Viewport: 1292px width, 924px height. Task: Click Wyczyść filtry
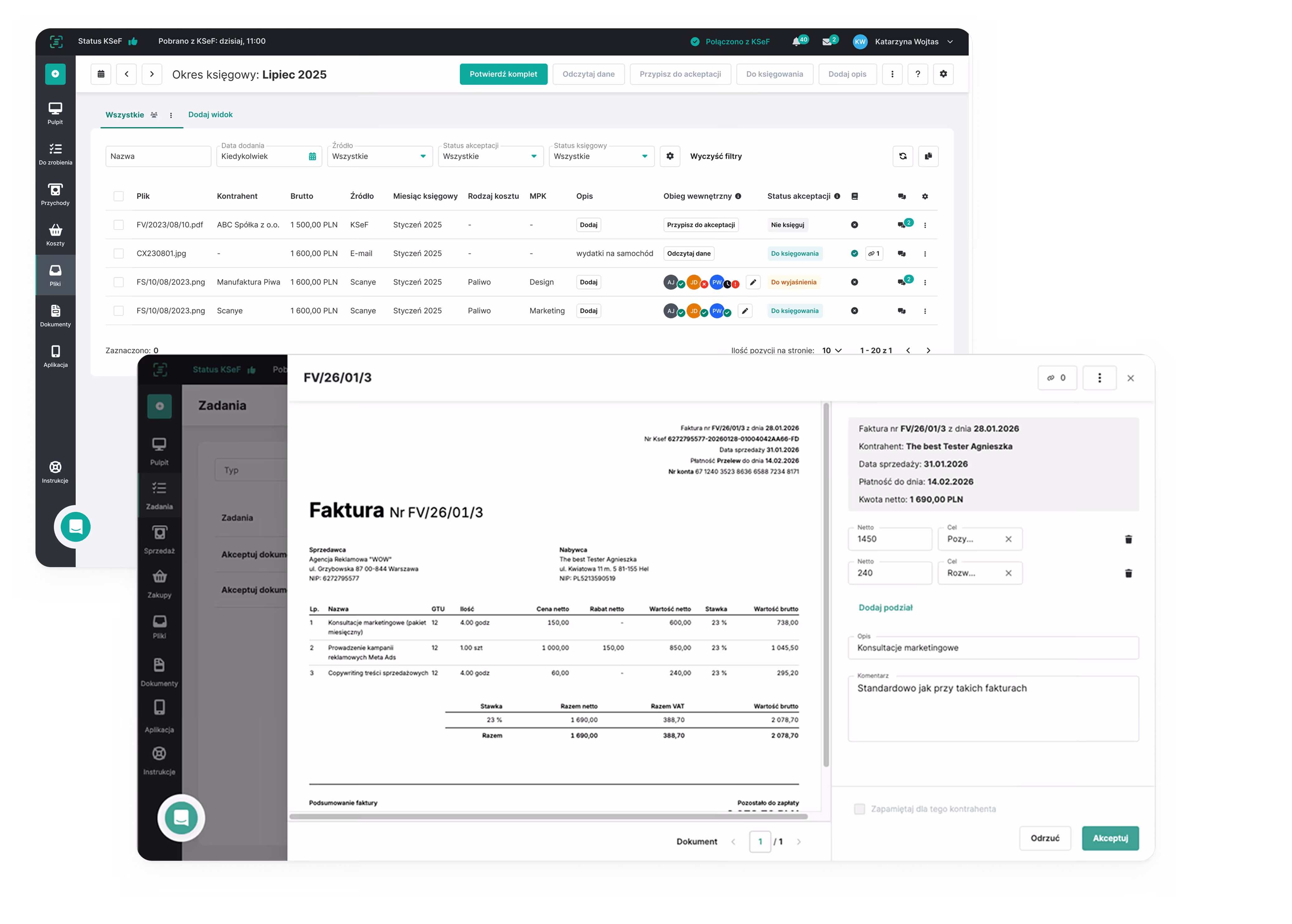pos(716,156)
